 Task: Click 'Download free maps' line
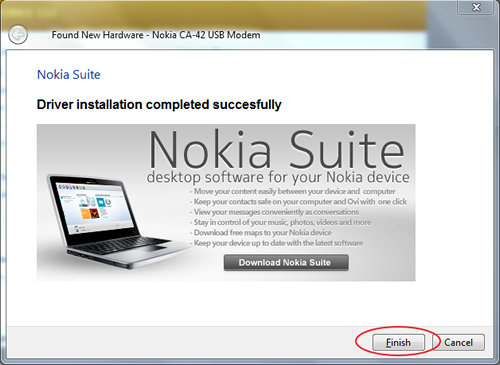(261, 233)
